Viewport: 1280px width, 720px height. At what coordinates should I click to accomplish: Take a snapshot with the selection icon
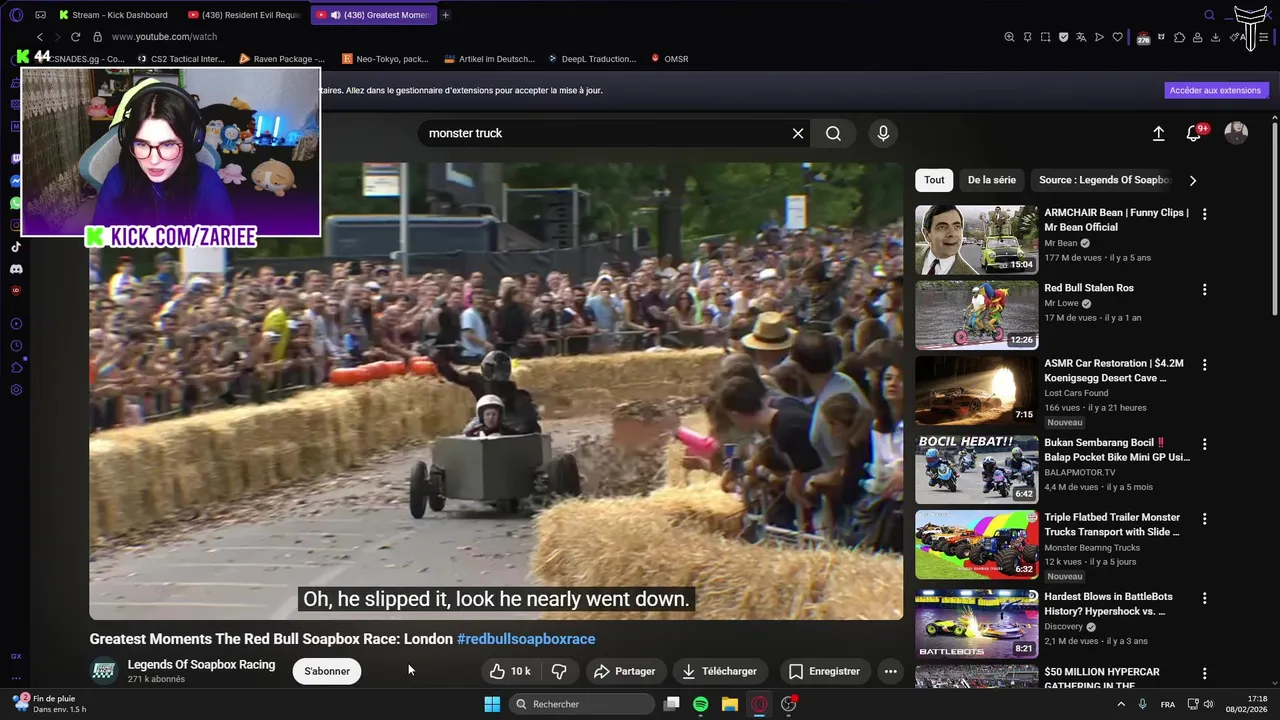point(1045,37)
